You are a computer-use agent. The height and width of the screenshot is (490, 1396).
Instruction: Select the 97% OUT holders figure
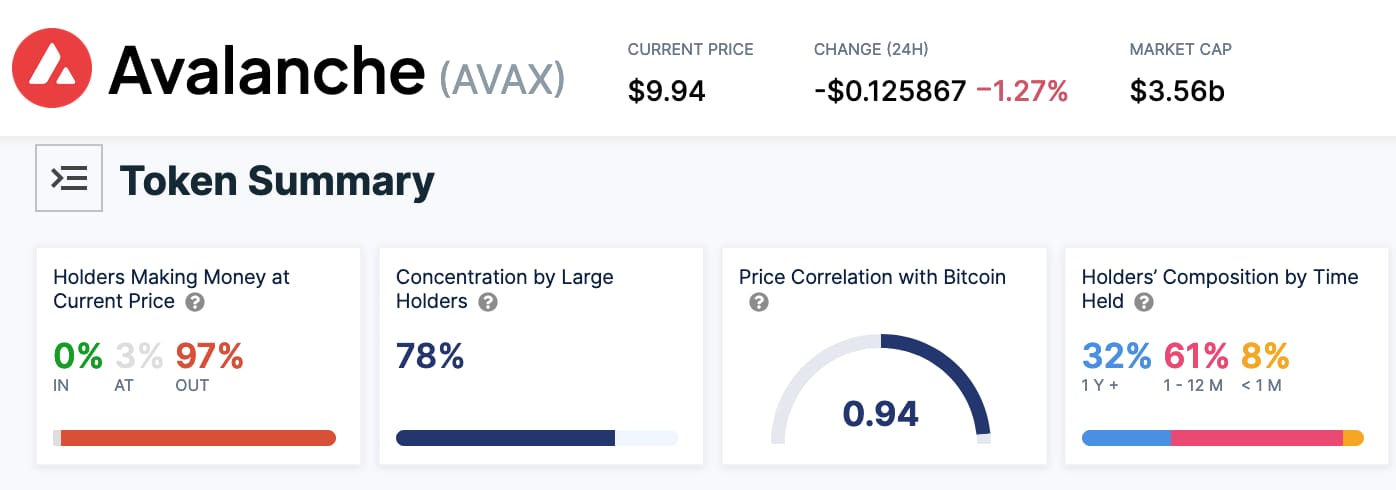coord(209,356)
